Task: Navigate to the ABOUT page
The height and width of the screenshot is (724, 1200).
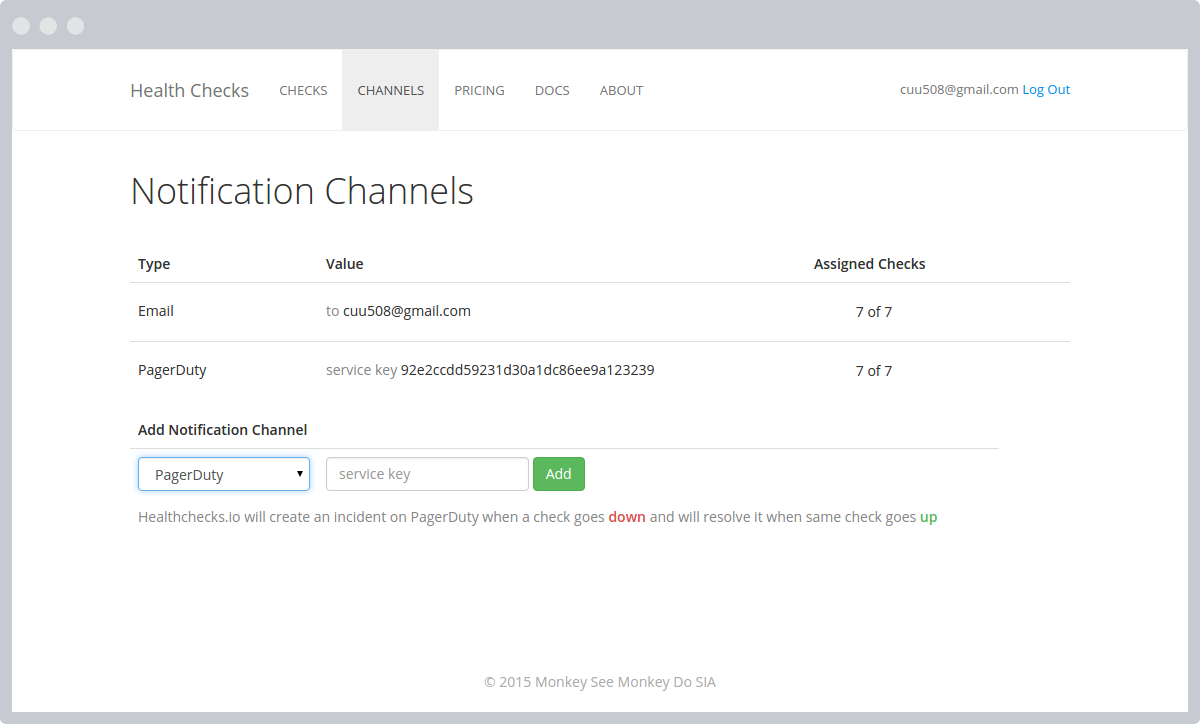Action: 621,90
